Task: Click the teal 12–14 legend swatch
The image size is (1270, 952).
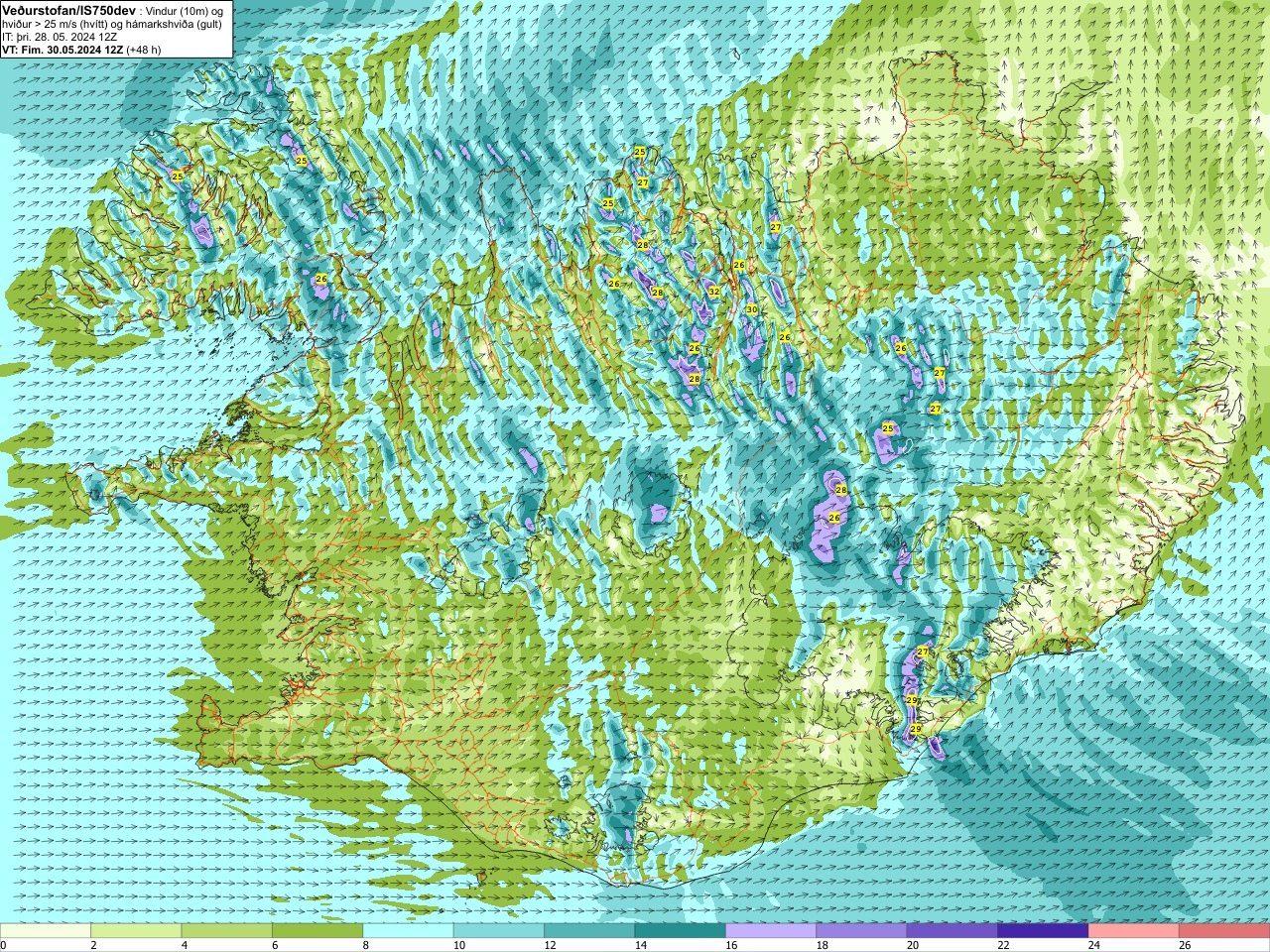Action: [x=589, y=931]
